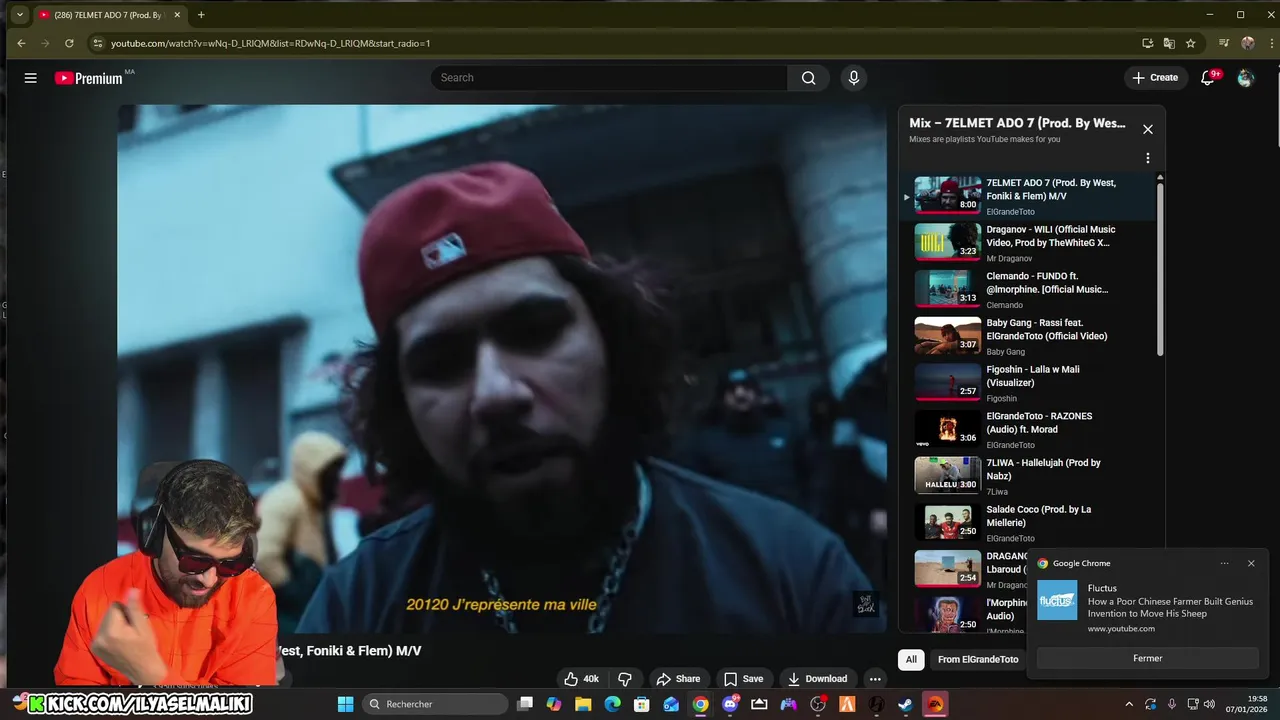
Task: Click the Share button
Action: pos(678,679)
